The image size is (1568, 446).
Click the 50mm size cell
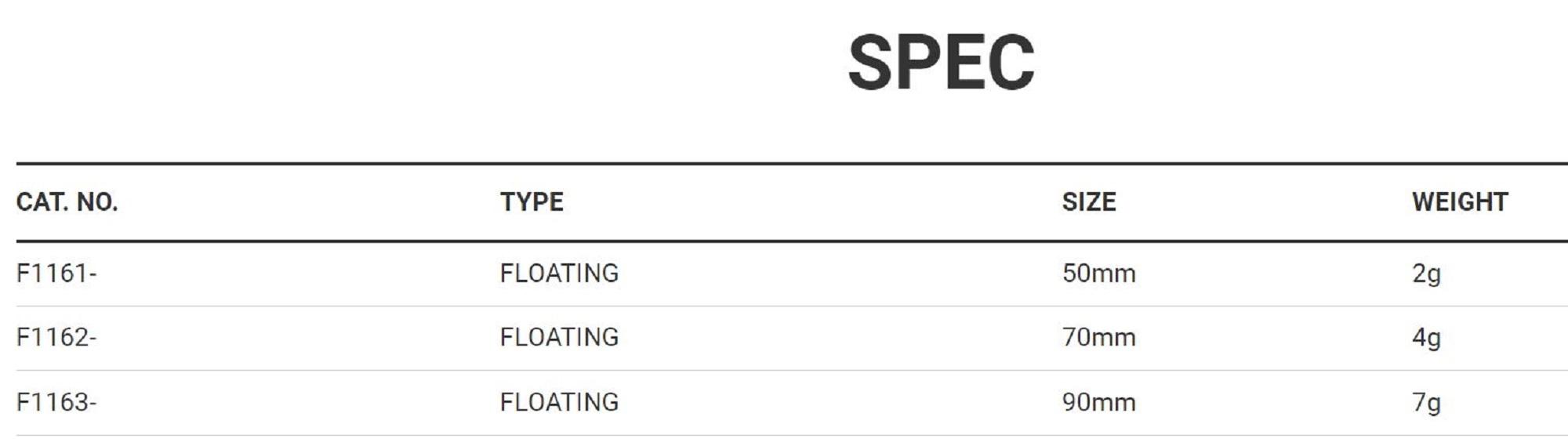click(1098, 273)
